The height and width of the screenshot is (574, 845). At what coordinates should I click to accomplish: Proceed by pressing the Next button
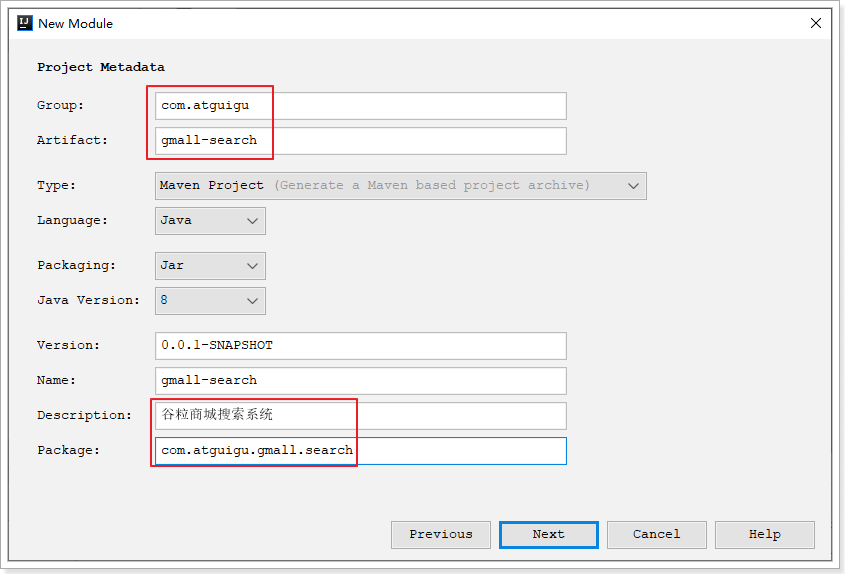pyautogui.click(x=548, y=535)
